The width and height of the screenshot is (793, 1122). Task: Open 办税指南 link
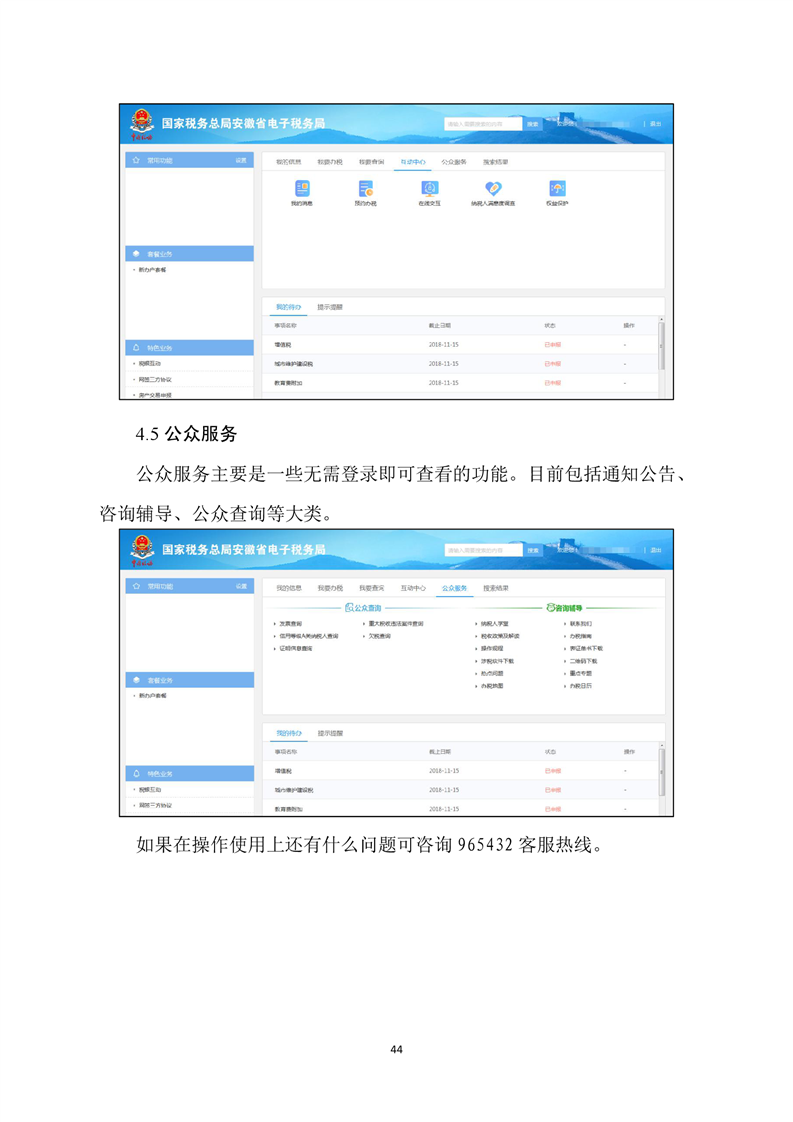(x=580, y=636)
